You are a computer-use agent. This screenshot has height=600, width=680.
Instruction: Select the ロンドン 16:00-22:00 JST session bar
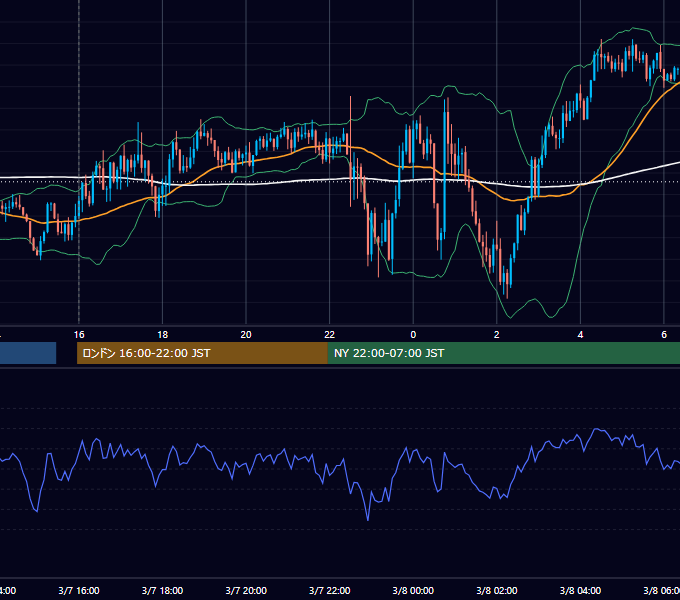(202, 353)
